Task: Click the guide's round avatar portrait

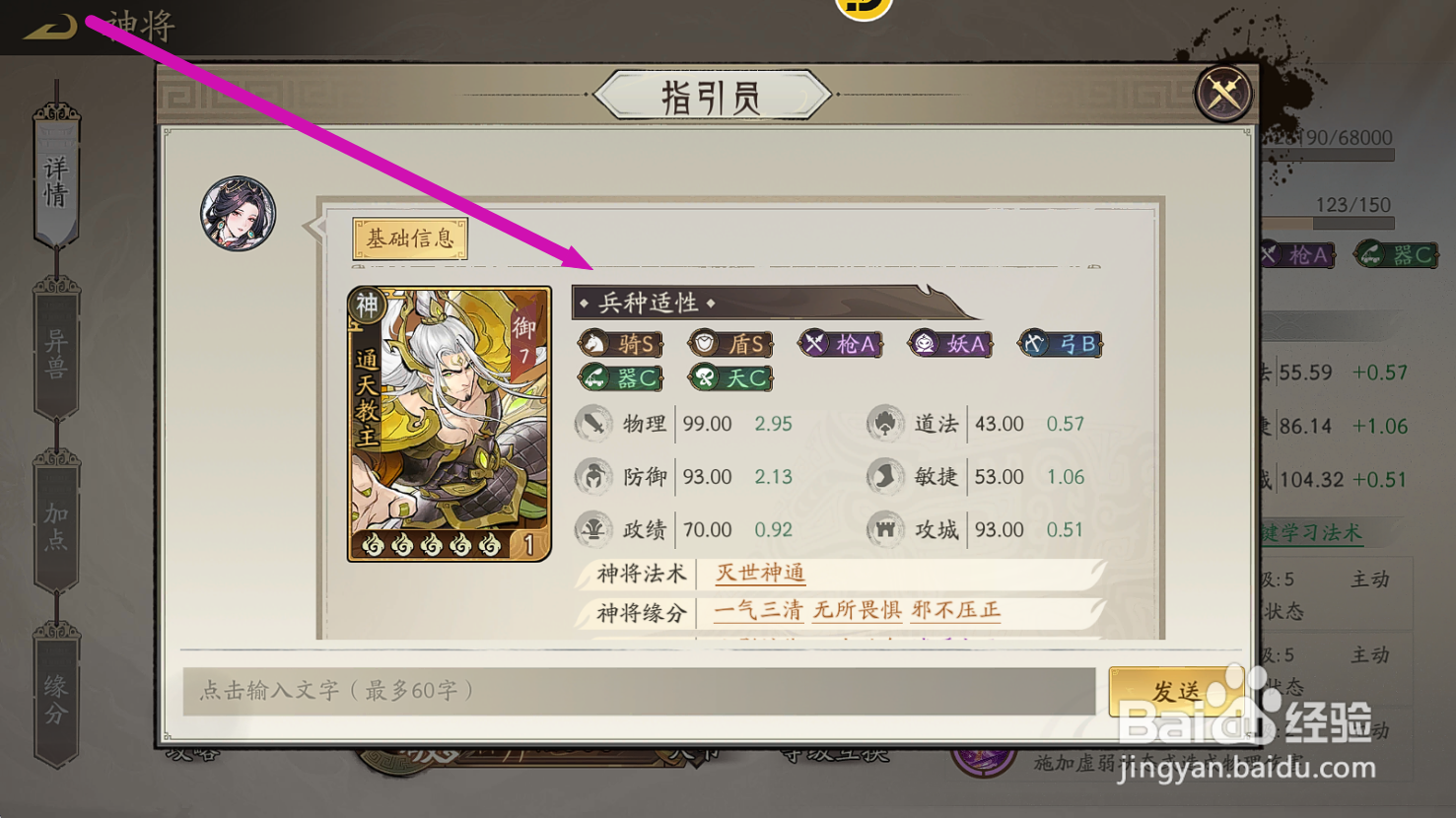Action: (238, 214)
